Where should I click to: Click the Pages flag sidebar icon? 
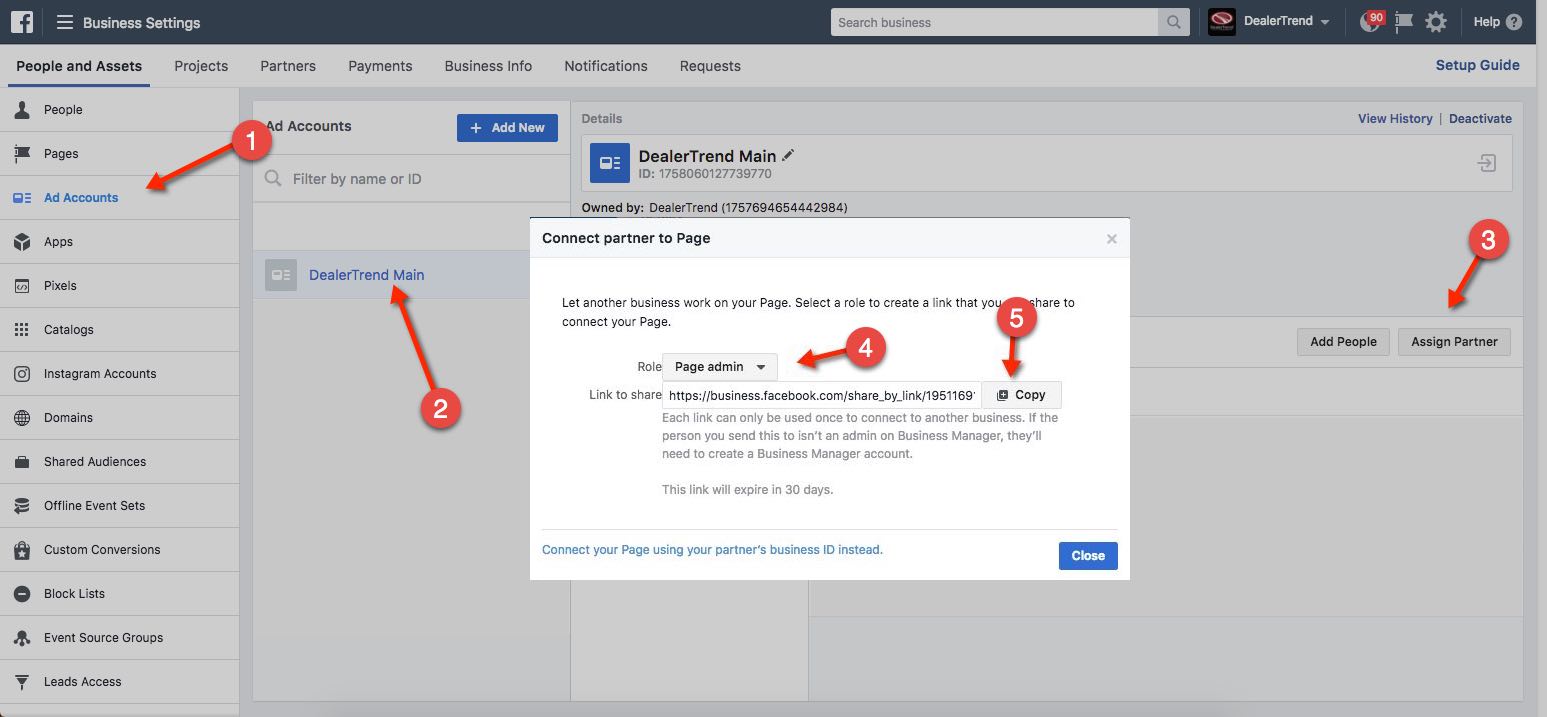(x=22, y=154)
